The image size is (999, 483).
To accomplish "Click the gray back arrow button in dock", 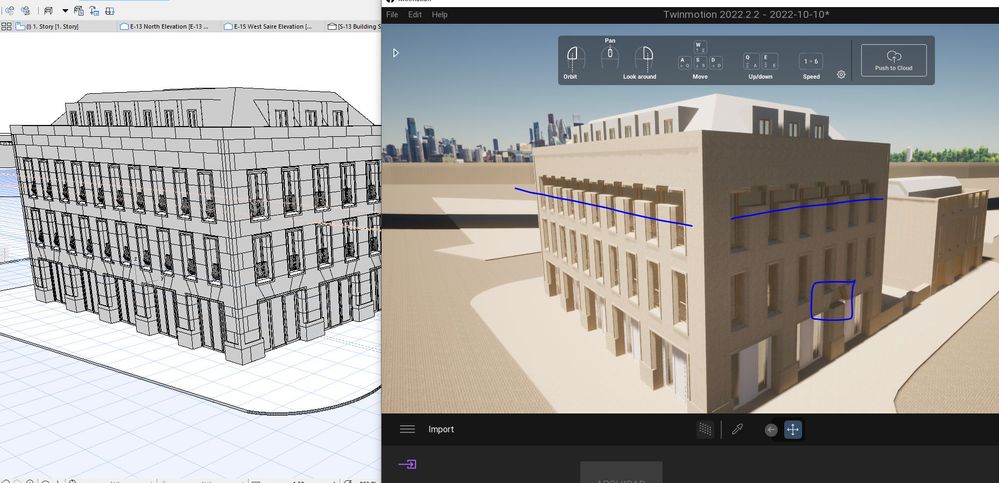I will (771, 430).
